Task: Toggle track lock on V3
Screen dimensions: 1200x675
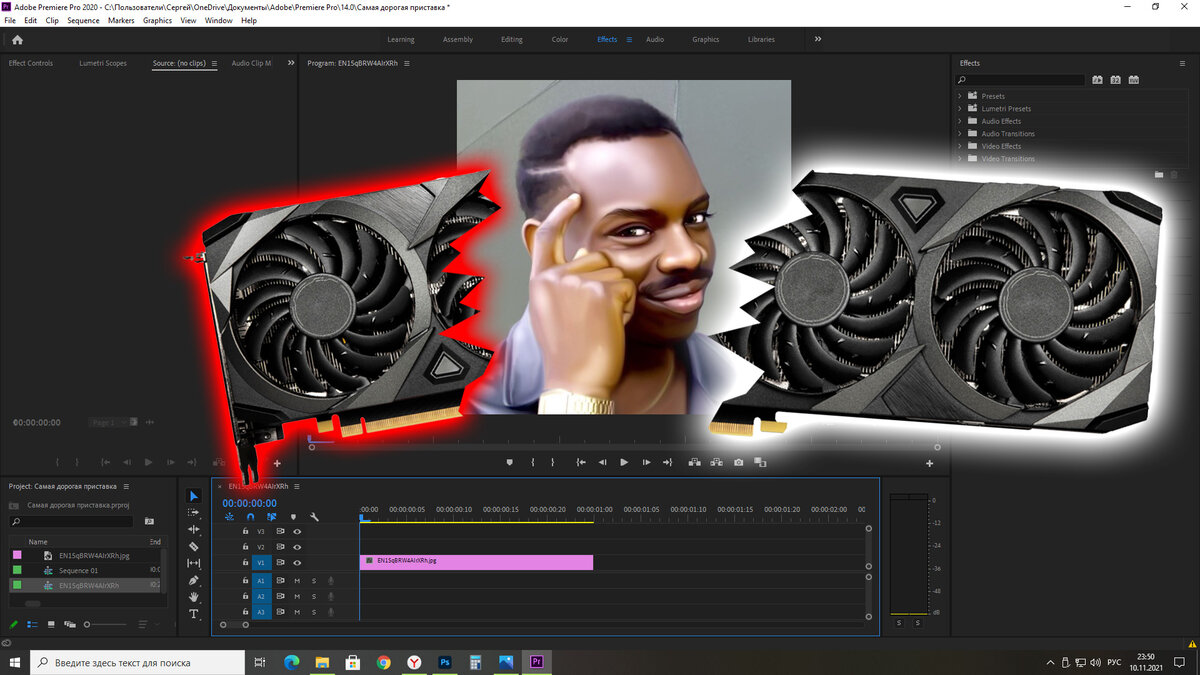Action: pyautogui.click(x=245, y=531)
